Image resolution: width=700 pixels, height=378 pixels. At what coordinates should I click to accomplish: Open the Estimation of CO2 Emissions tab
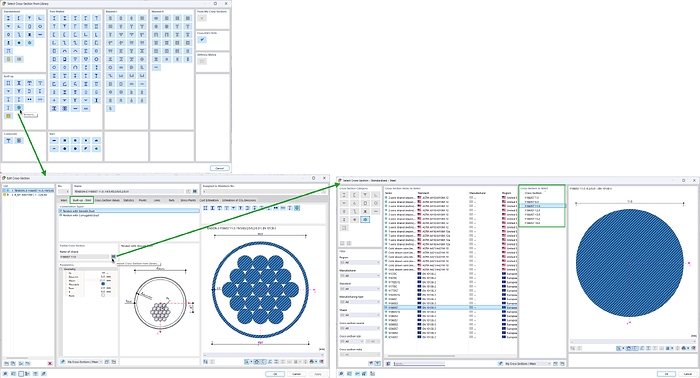[x=239, y=200]
